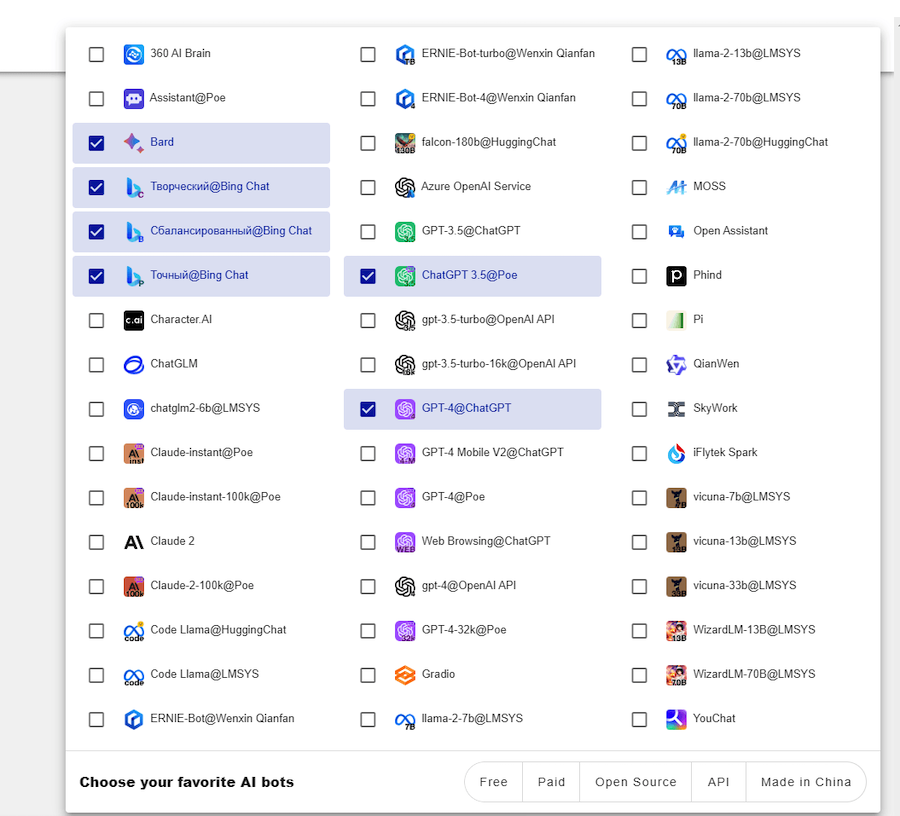Filter bots by Free

point(494,782)
